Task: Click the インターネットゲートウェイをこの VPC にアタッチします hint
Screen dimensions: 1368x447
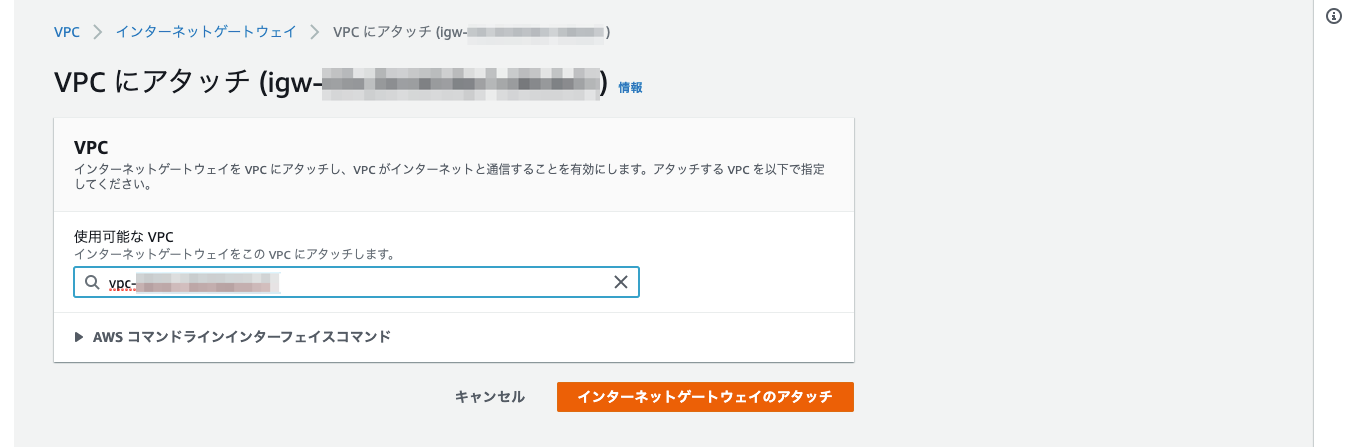Action: 234,255
